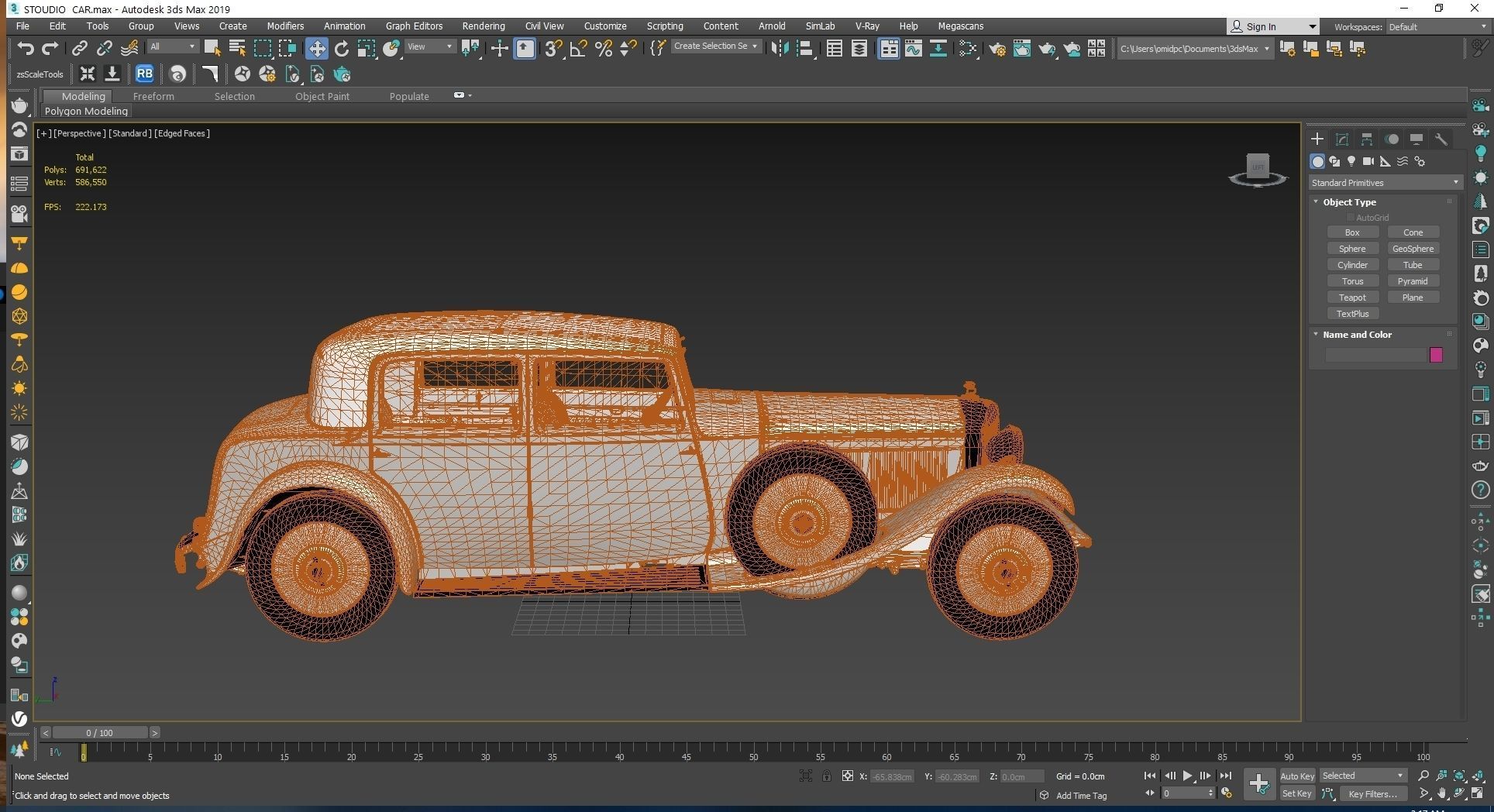Open the Utilities wrench panel icon
Image resolution: width=1494 pixels, height=812 pixels.
pyautogui.click(x=1441, y=139)
